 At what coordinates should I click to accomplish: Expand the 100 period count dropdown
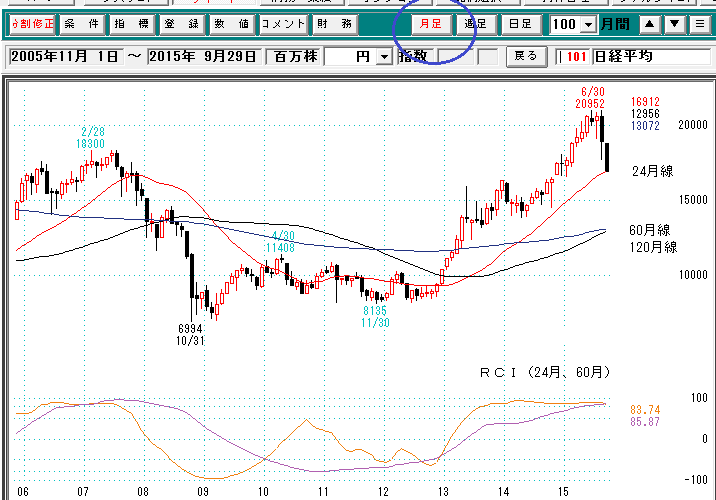(587, 24)
